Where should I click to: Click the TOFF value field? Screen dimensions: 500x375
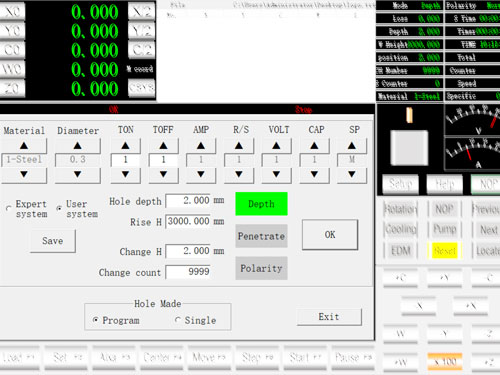click(163, 160)
